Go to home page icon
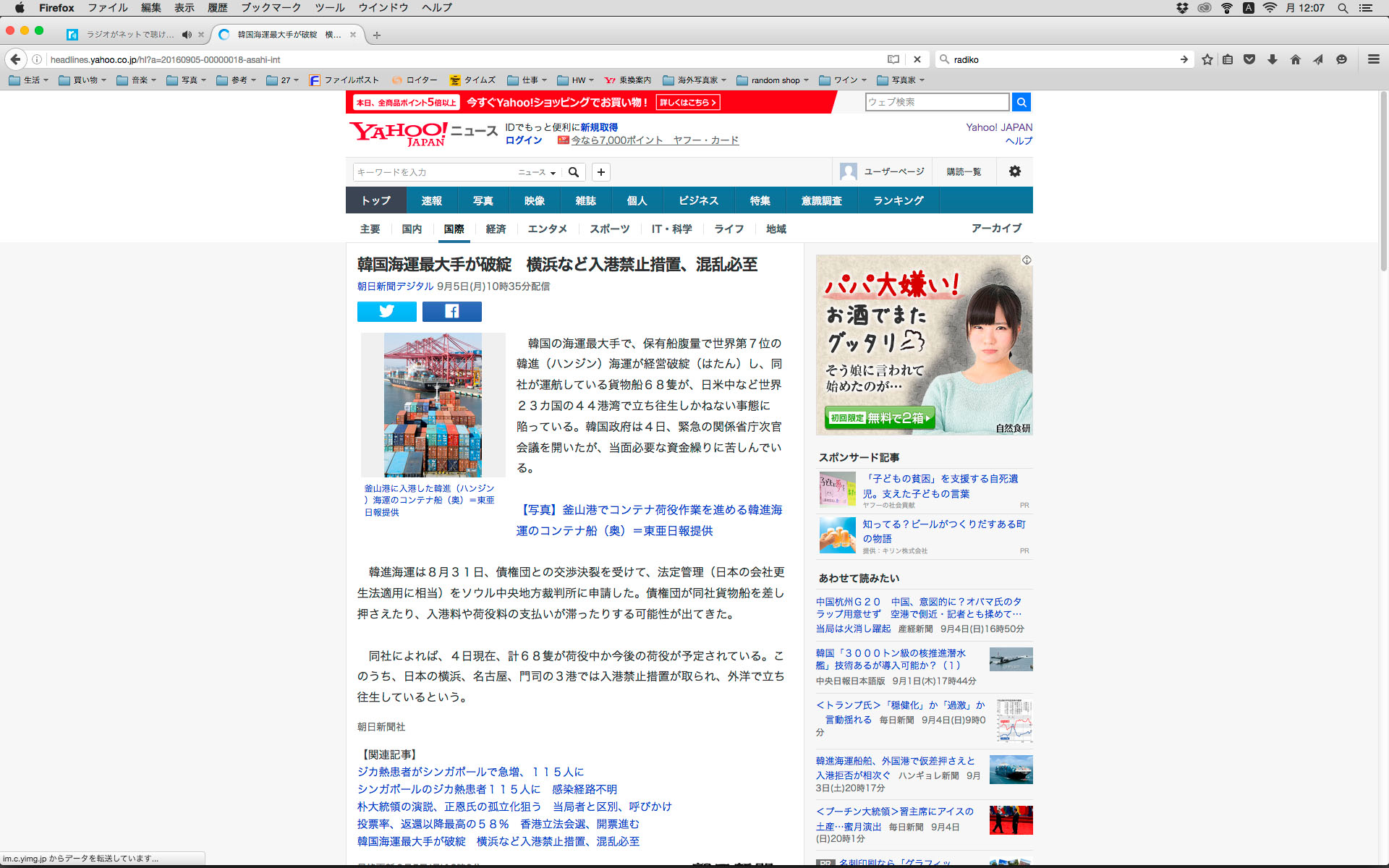The height and width of the screenshot is (868, 1389). coord(1295,60)
